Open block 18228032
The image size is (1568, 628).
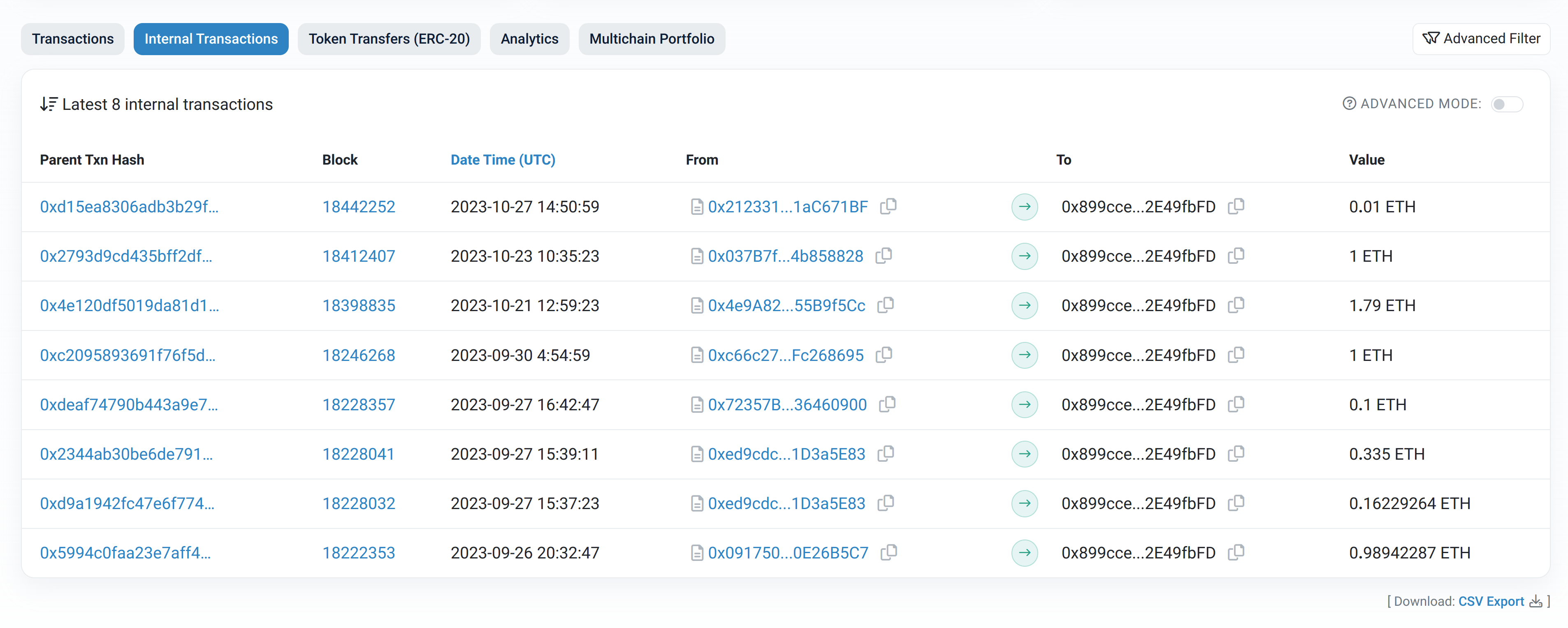pos(359,503)
